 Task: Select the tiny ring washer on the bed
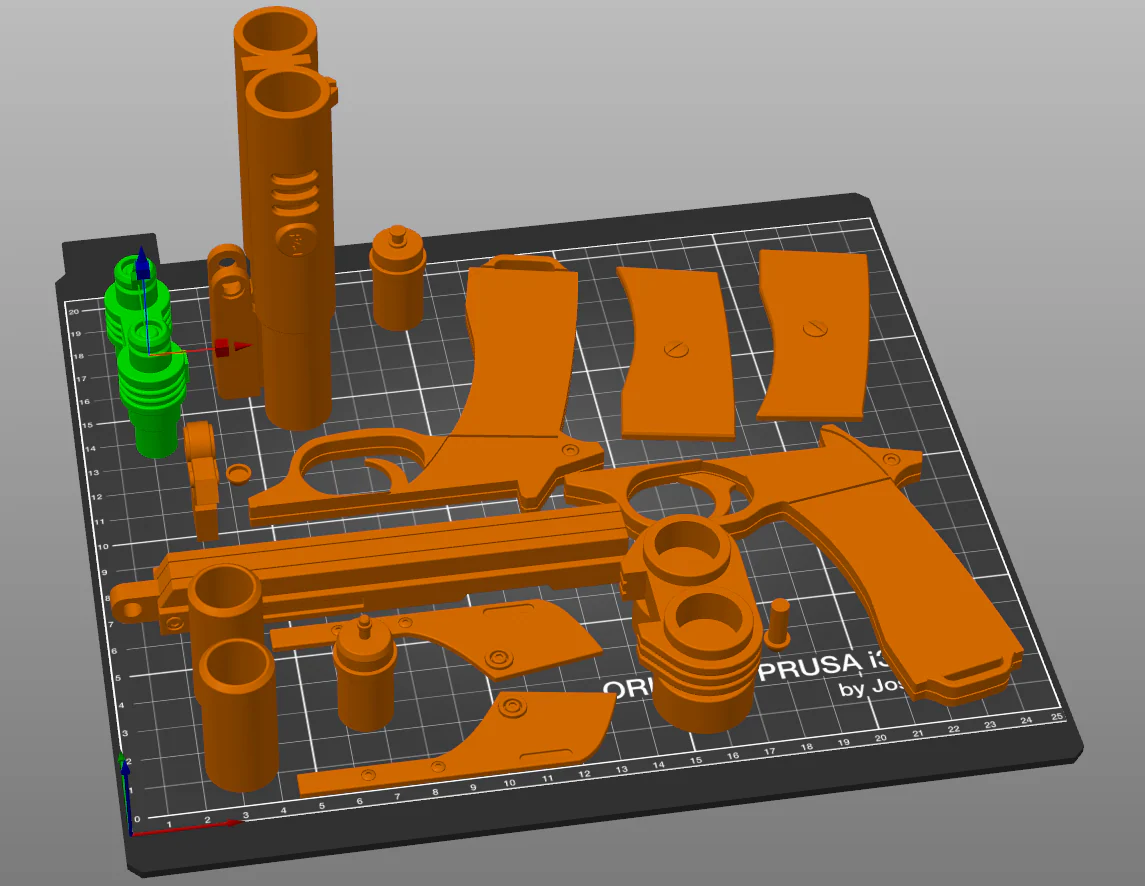pyautogui.click(x=237, y=473)
